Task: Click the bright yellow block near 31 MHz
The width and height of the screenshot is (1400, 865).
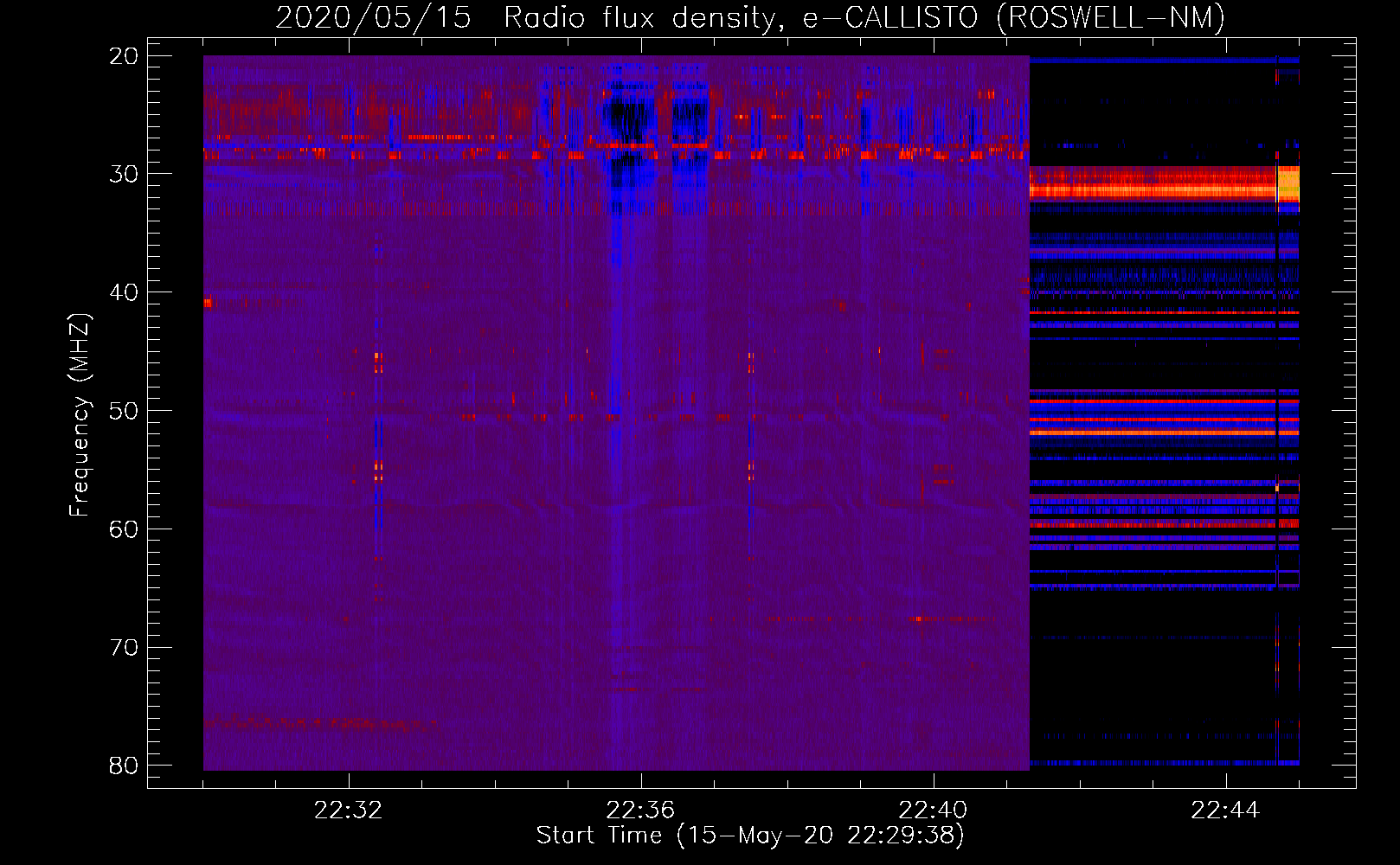Action: 1288,183
